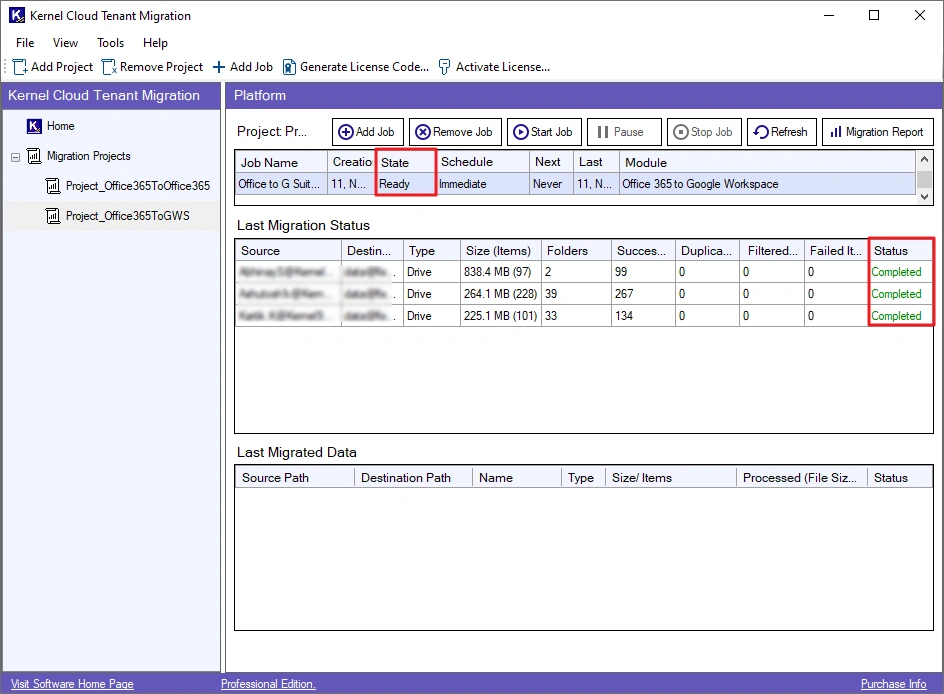This screenshot has width=944, height=694.
Task: Refresh the job list
Action: [x=780, y=132]
